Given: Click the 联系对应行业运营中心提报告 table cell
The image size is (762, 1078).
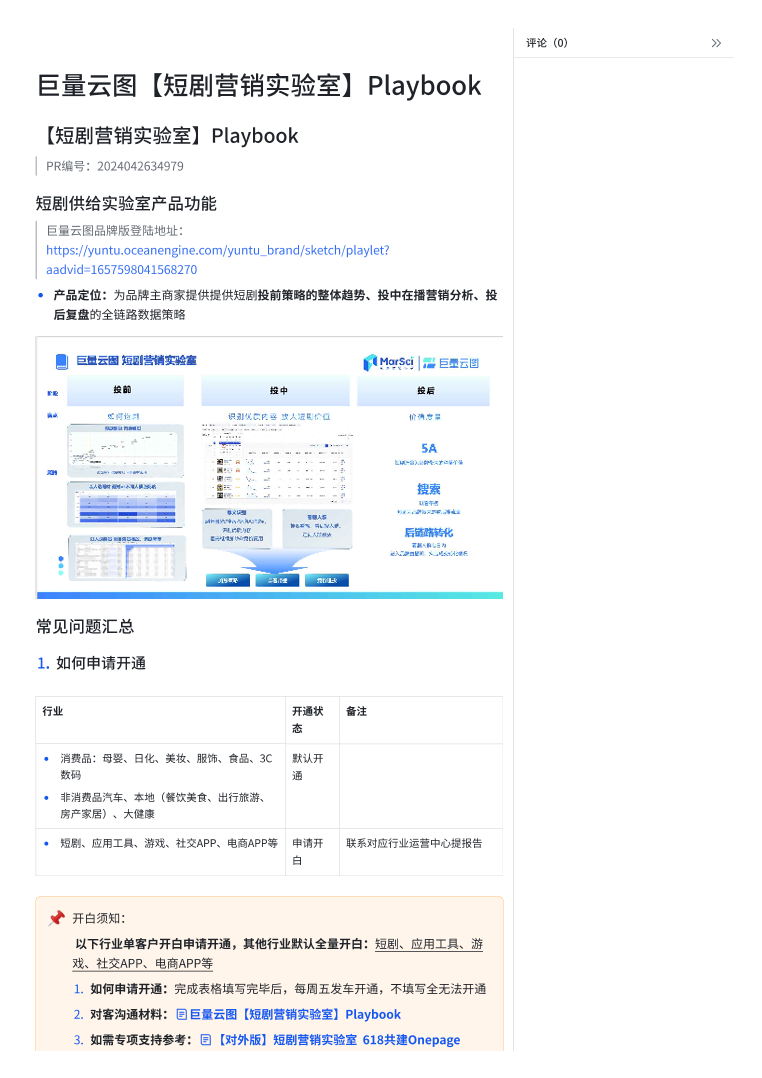Looking at the screenshot, I should point(414,843).
